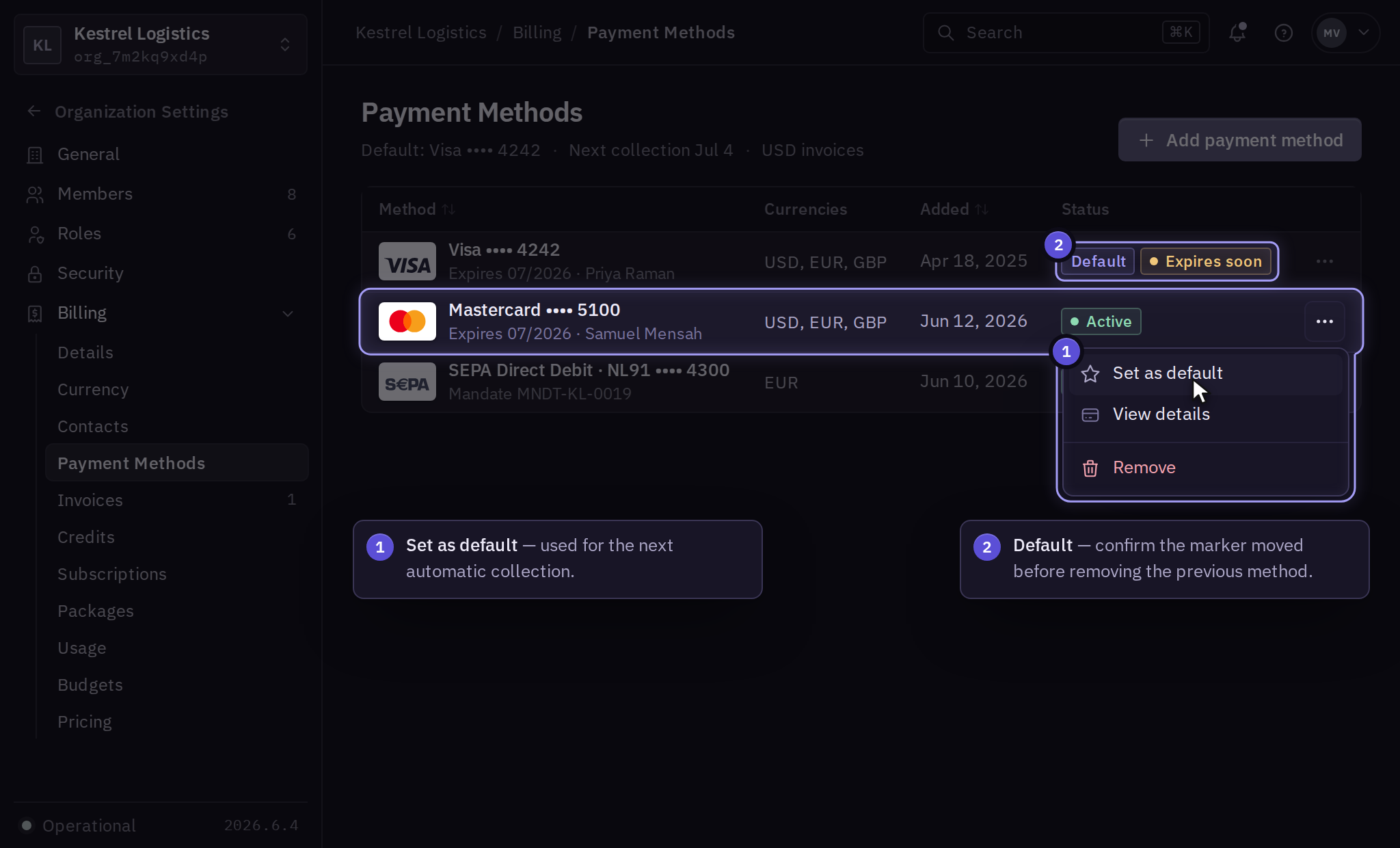
Task: Click the back arrow beside Organization Settings
Action: tap(34, 111)
